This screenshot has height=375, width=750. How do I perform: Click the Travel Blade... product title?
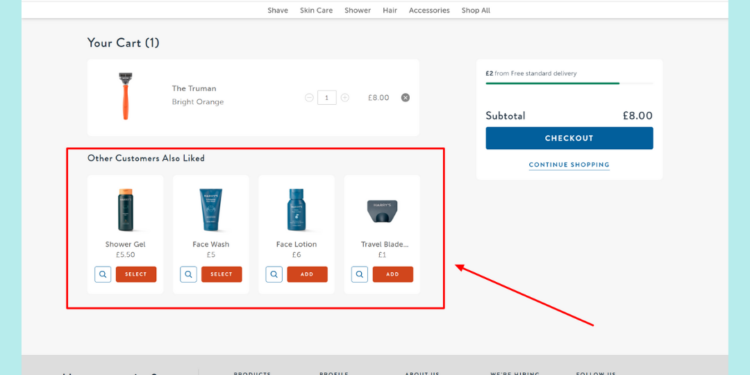click(x=385, y=244)
